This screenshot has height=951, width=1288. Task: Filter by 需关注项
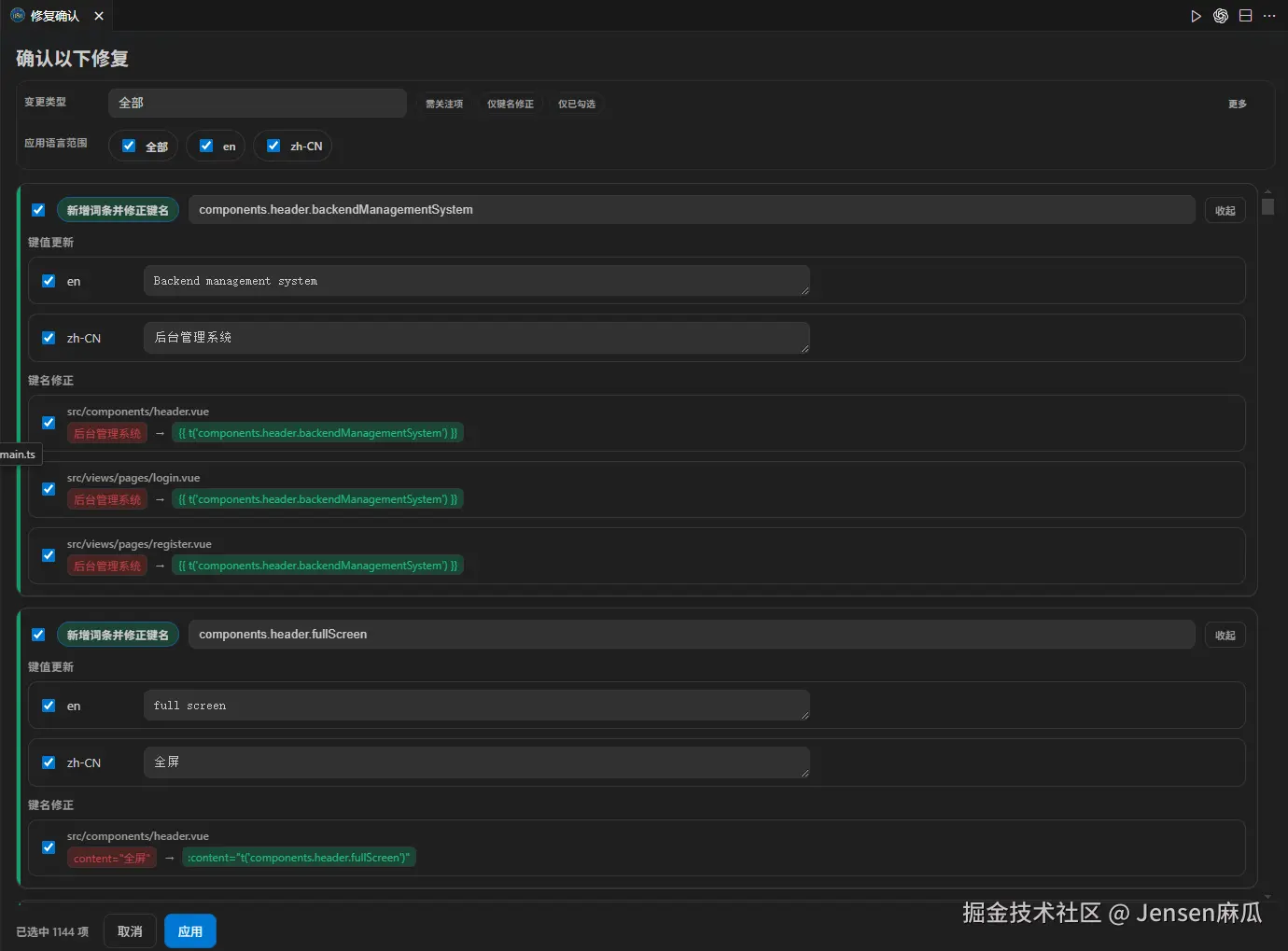coord(444,104)
